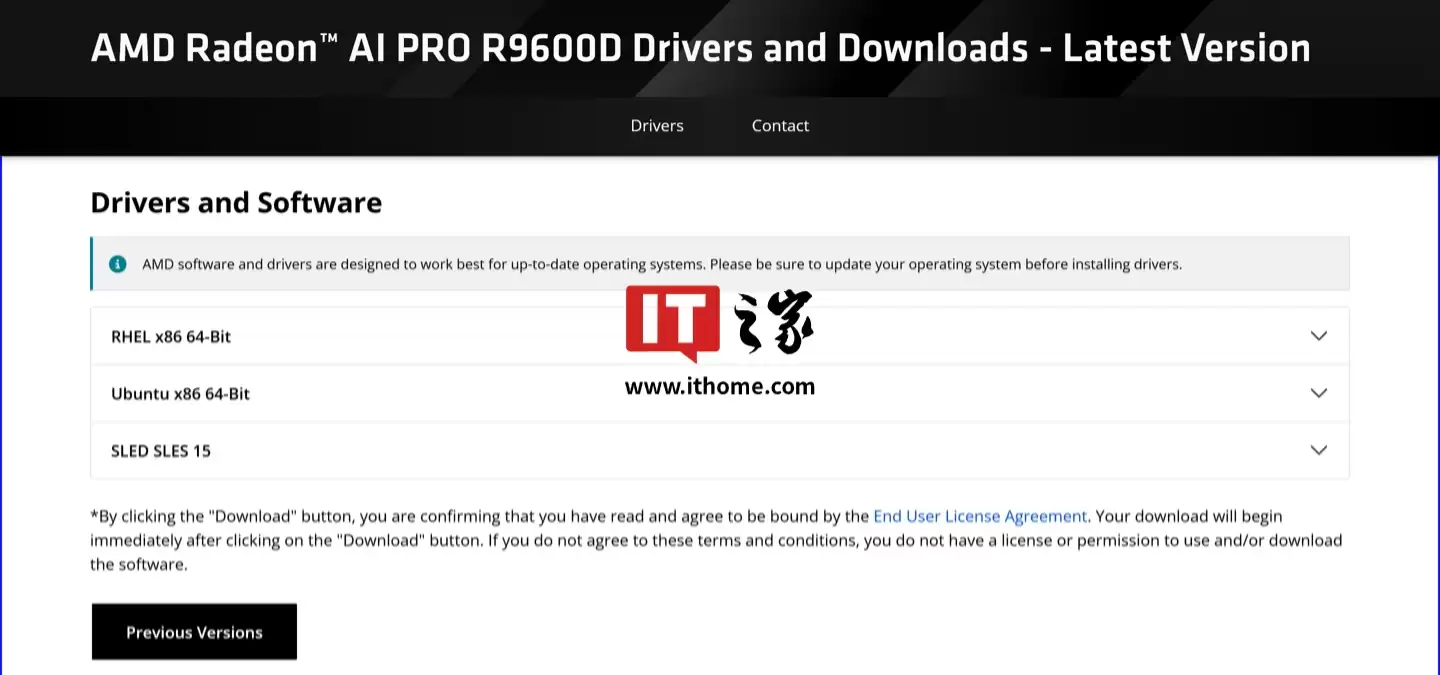Click the chevron icon on Ubuntu row
1440x675 pixels.
point(1318,393)
